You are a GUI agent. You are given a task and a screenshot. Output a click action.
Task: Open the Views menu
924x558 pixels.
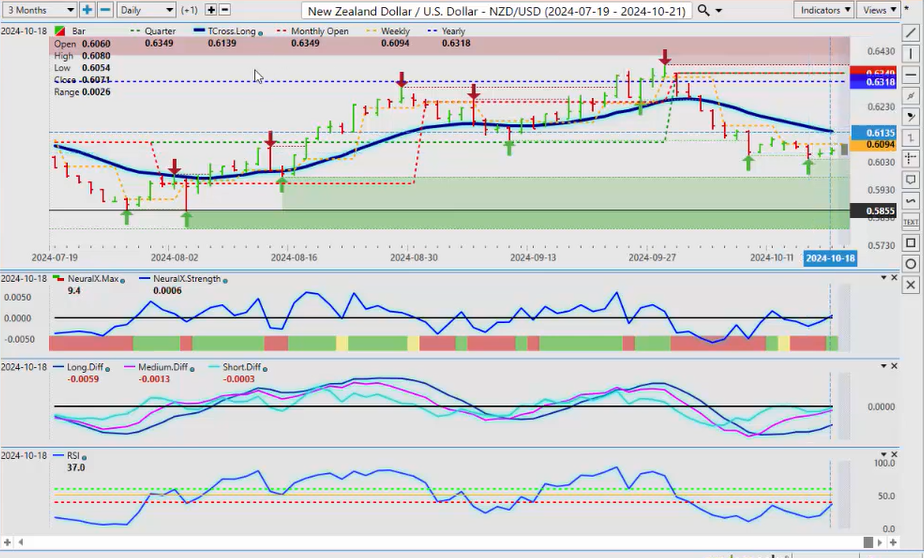[x=878, y=10]
